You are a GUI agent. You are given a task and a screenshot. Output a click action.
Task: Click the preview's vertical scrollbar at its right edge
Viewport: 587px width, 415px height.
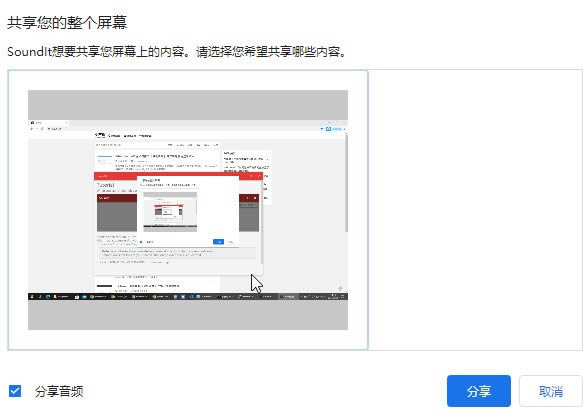346,183
